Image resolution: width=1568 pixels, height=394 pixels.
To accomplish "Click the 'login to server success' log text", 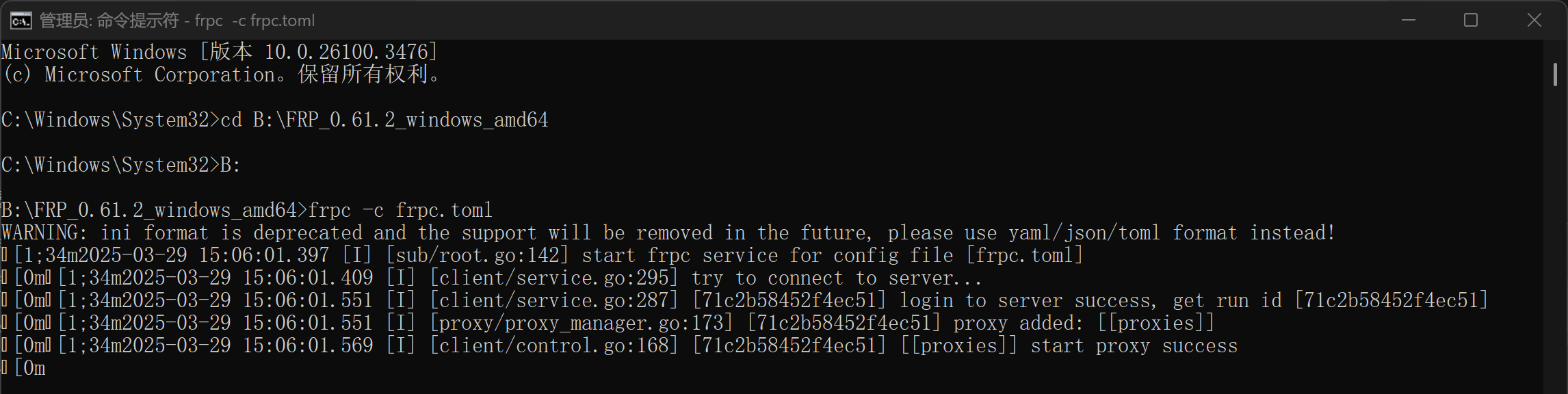I will click(x=1026, y=300).
